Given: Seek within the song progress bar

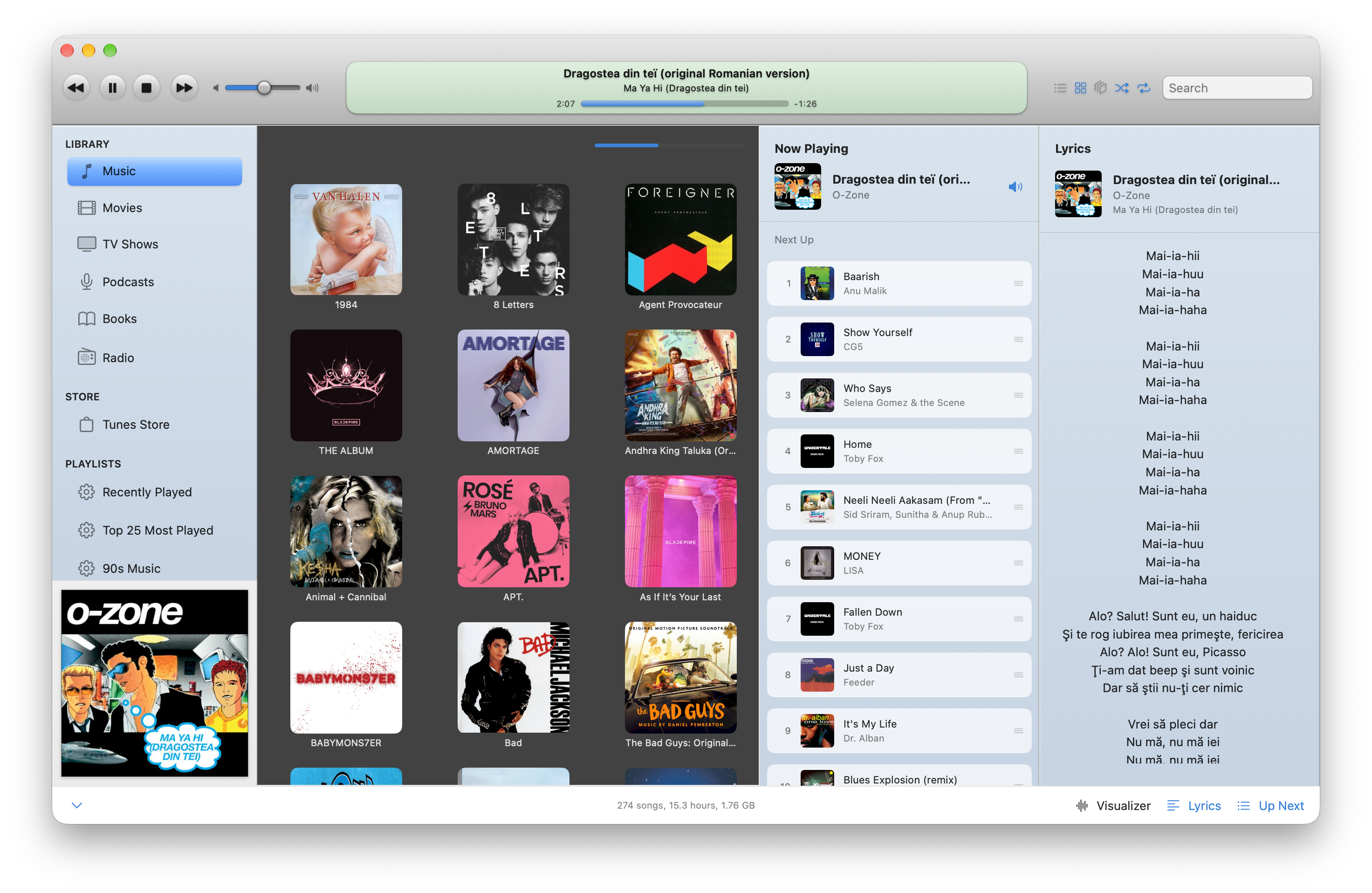Looking at the screenshot, I should coord(684,104).
